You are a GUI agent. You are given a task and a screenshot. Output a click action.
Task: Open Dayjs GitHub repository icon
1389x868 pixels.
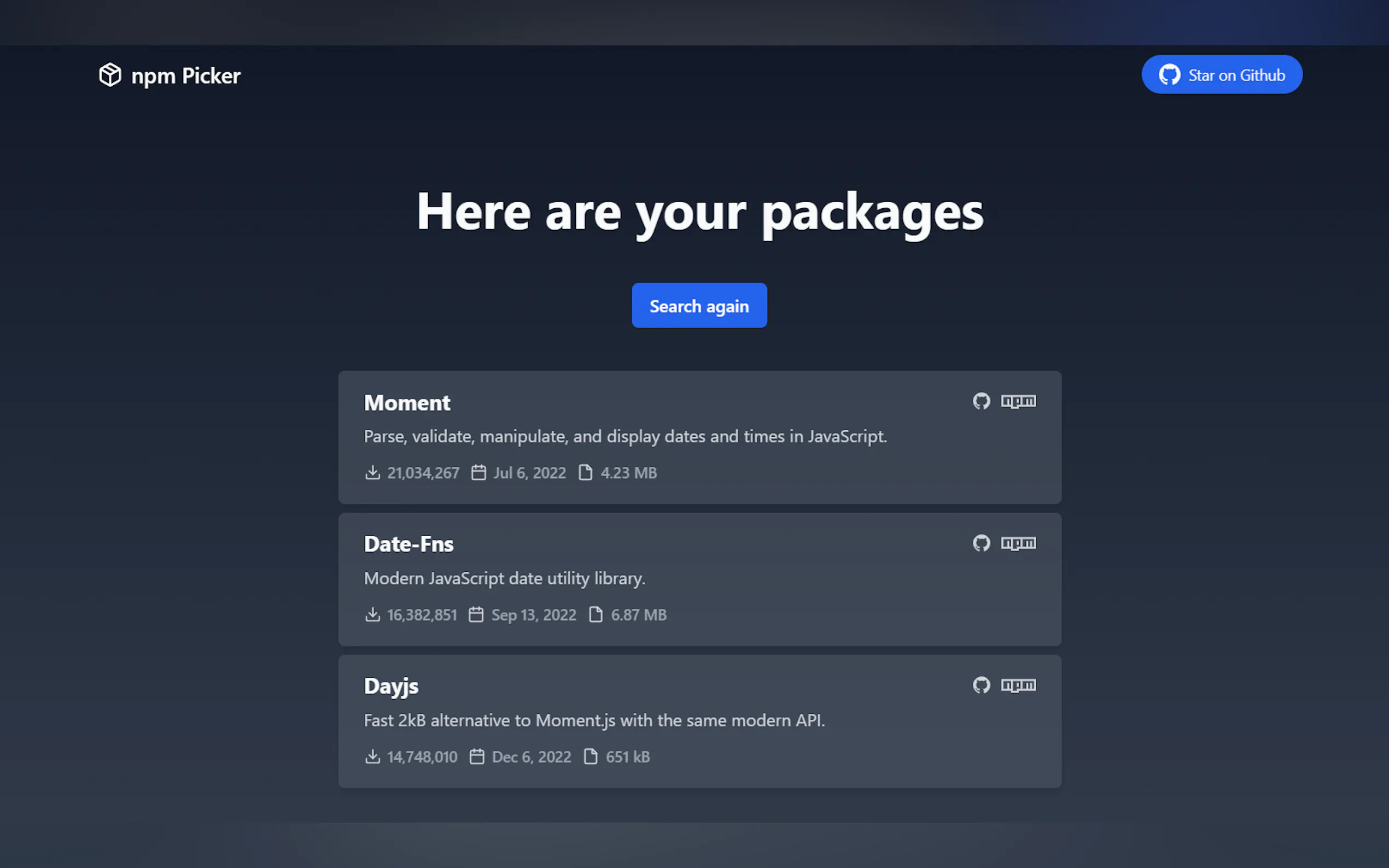pos(981,684)
